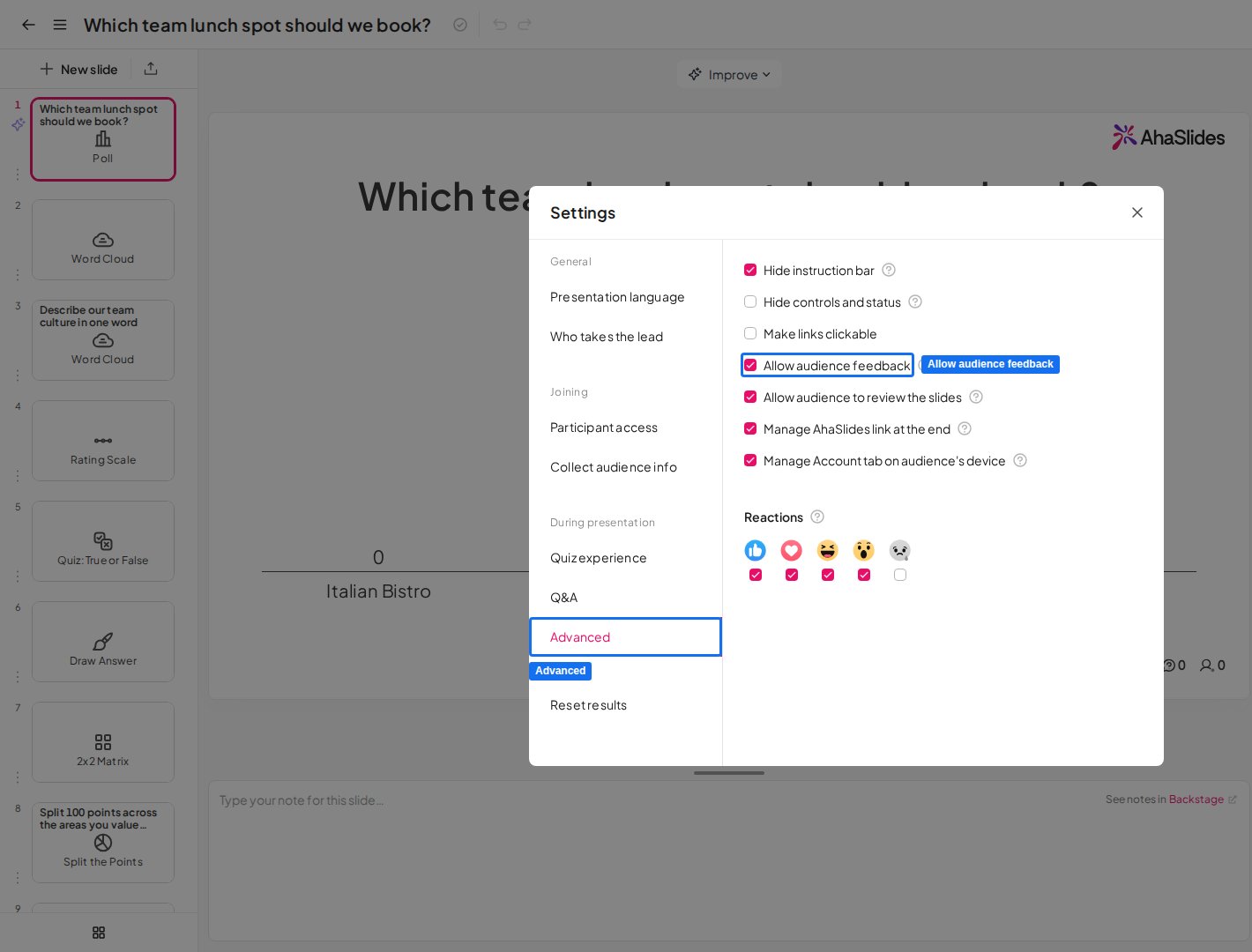1252x952 pixels.
Task: Enable the crying reaction checkbox
Action: point(900,575)
